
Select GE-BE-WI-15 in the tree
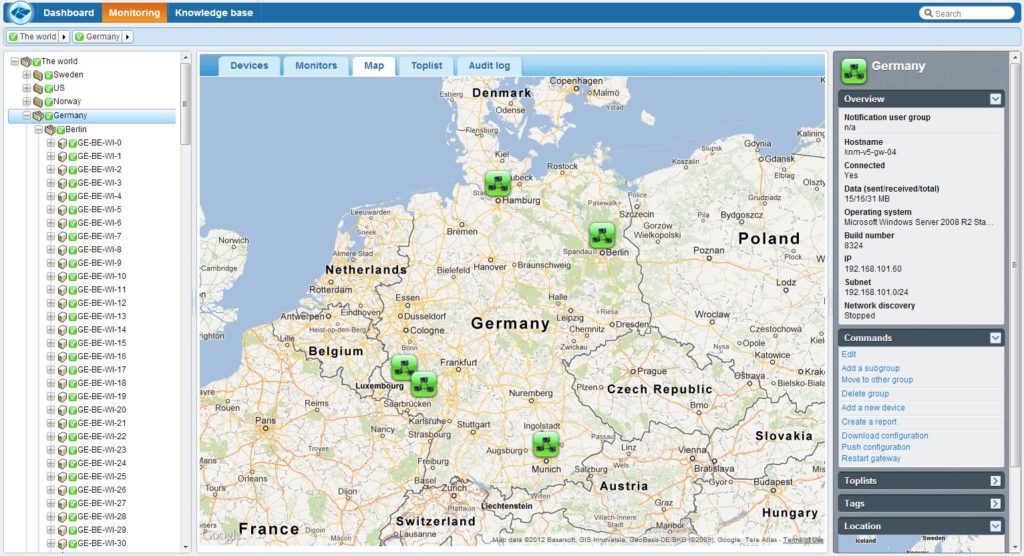click(x=101, y=343)
